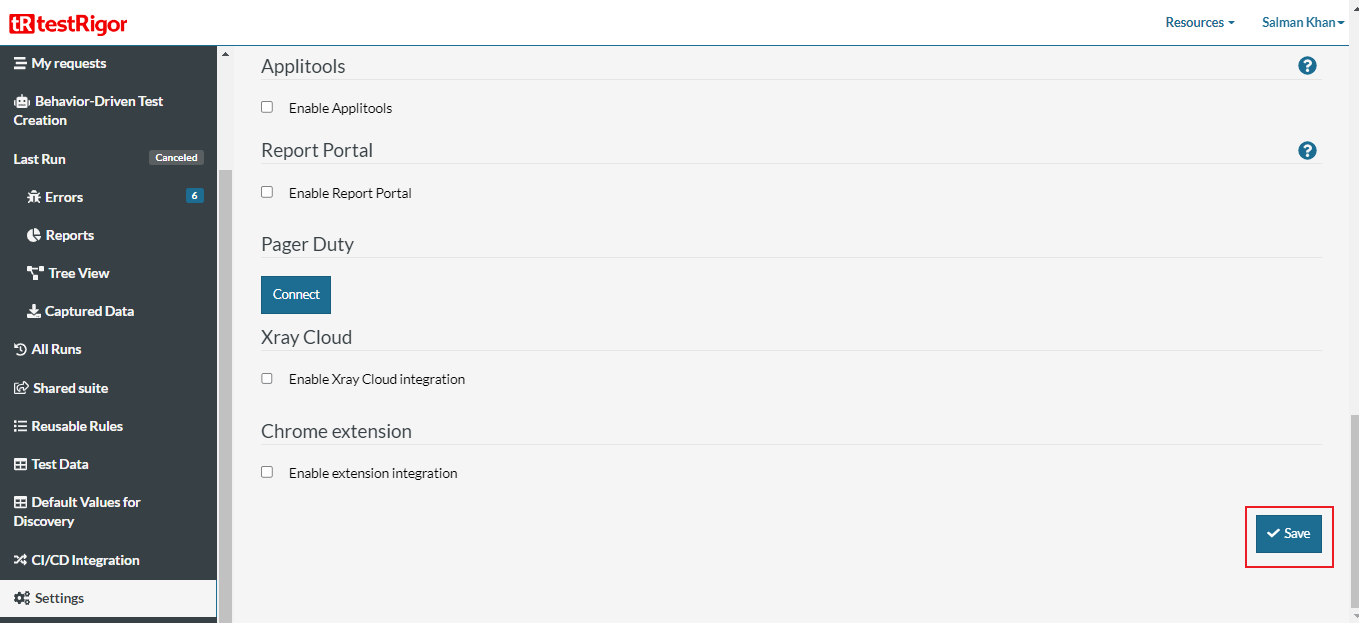Viewport: 1359px width, 623px height.
Task: Save the integration settings
Action: point(1288,533)
